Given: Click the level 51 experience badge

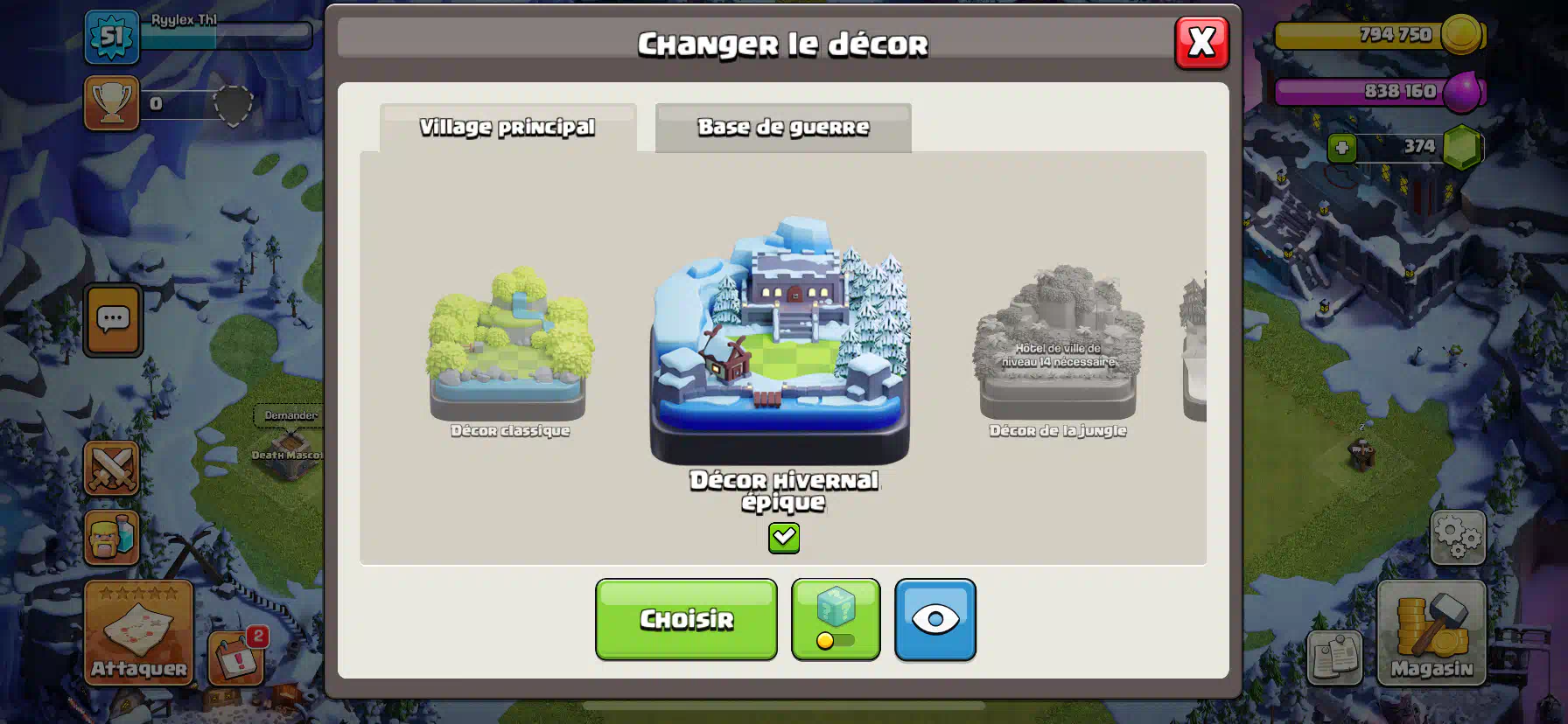Looking at the screenshot, I should (112, 37).
